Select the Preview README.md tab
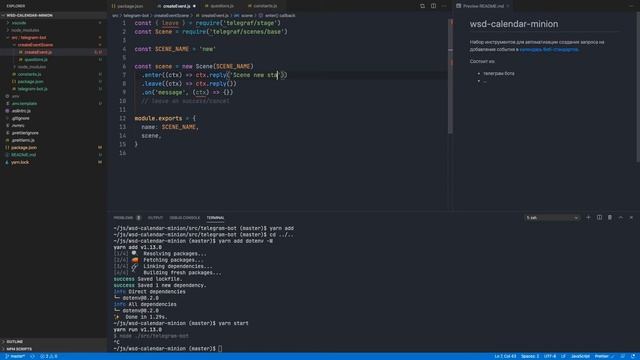 tap(482, 6)
